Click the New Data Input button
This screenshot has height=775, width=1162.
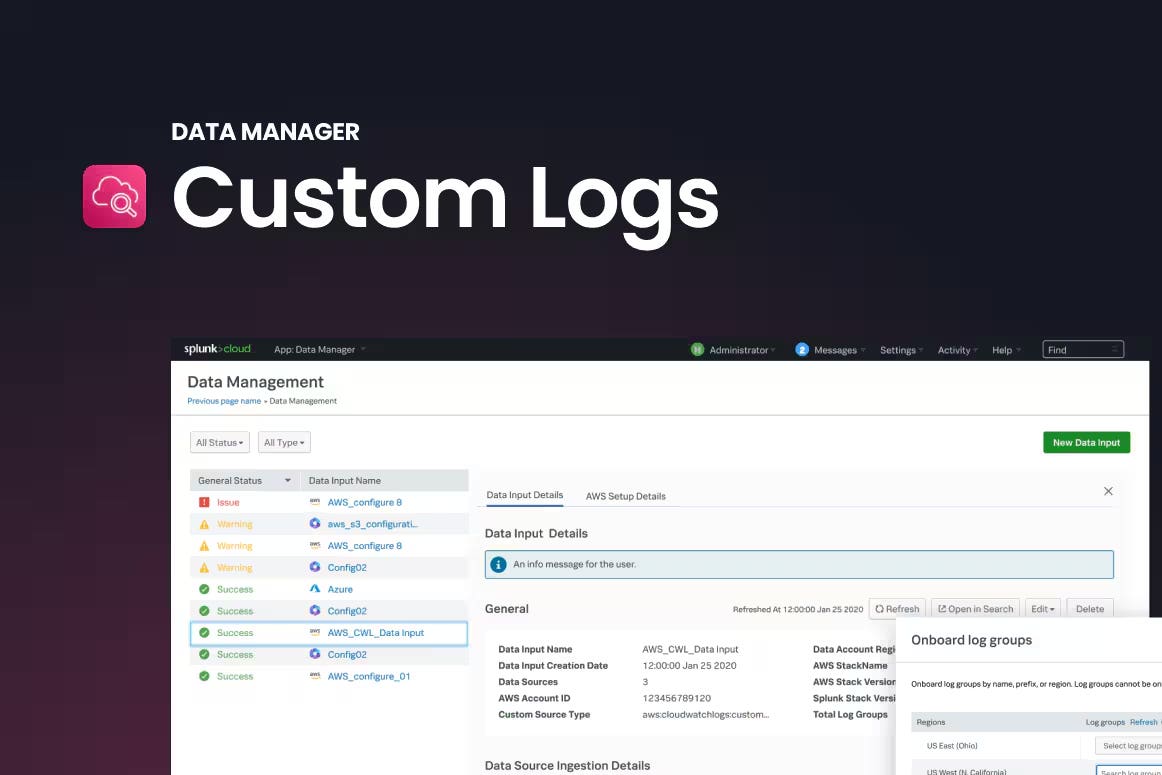1086,442
